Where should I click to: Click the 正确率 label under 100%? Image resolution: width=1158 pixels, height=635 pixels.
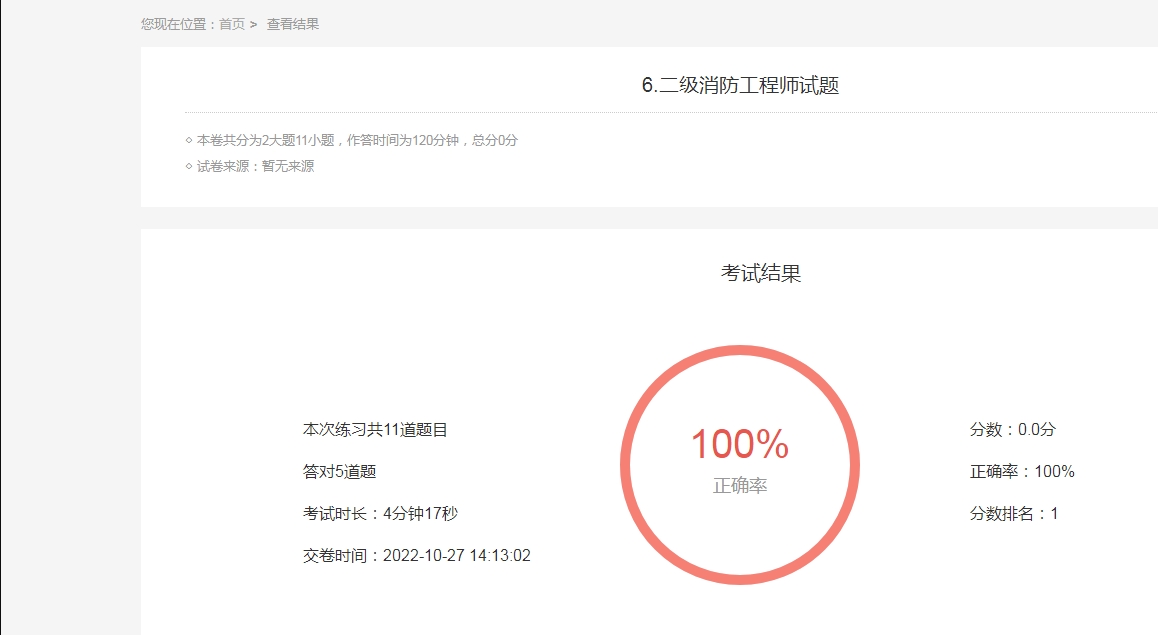click(x=740, y=486)
